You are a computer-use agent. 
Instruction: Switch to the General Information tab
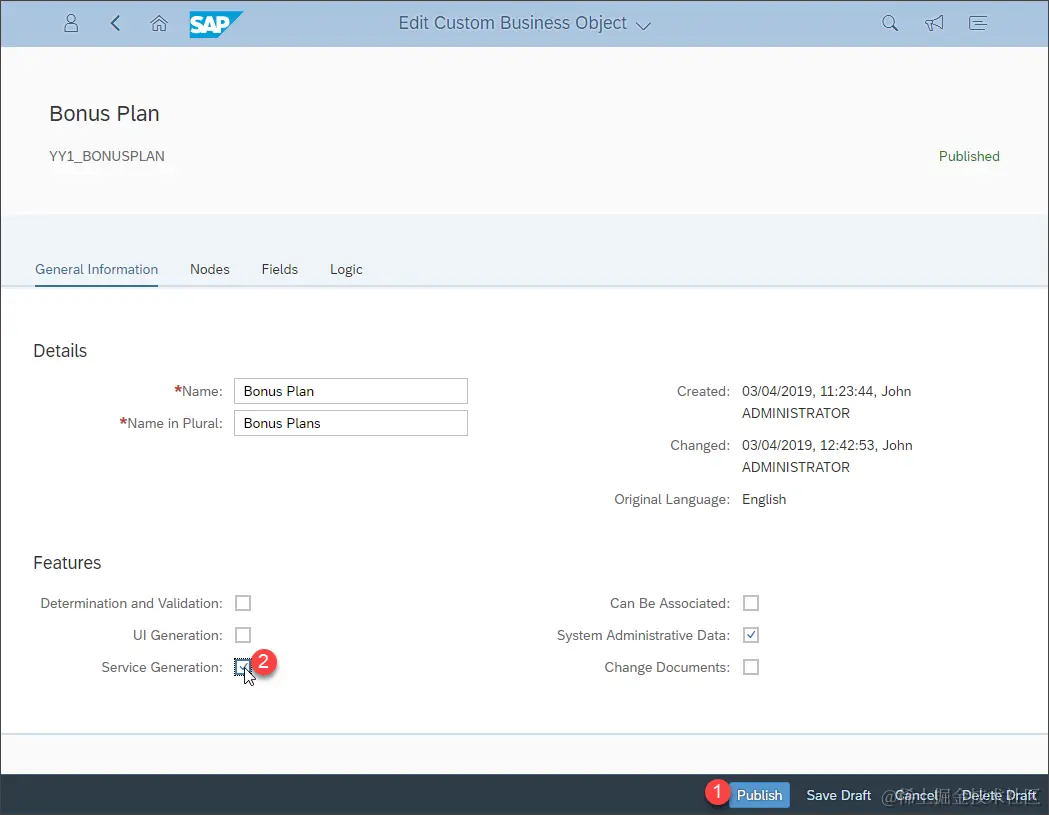click(x=96, y=269)
